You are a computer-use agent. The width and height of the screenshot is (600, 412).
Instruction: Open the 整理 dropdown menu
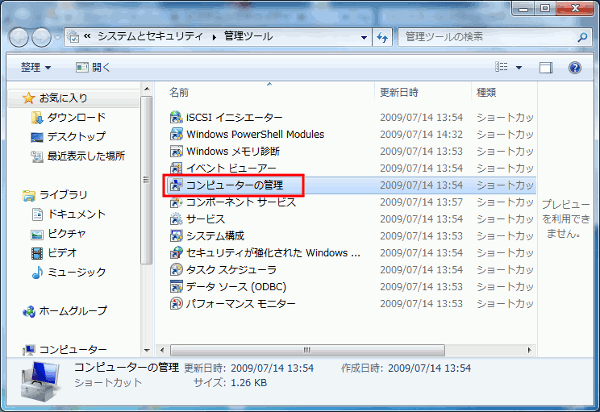point(37,68)
